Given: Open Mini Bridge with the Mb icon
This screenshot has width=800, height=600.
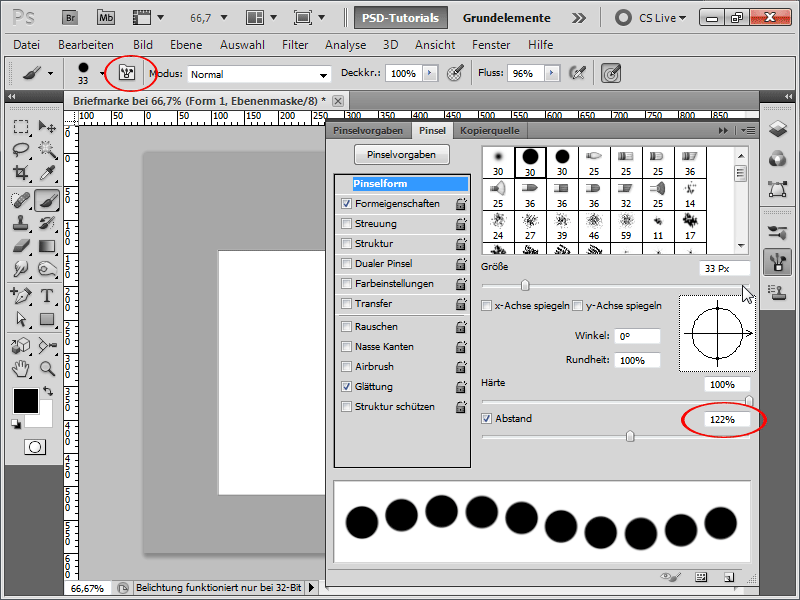Looking at the screenshot, I should (x=106, y=18).
